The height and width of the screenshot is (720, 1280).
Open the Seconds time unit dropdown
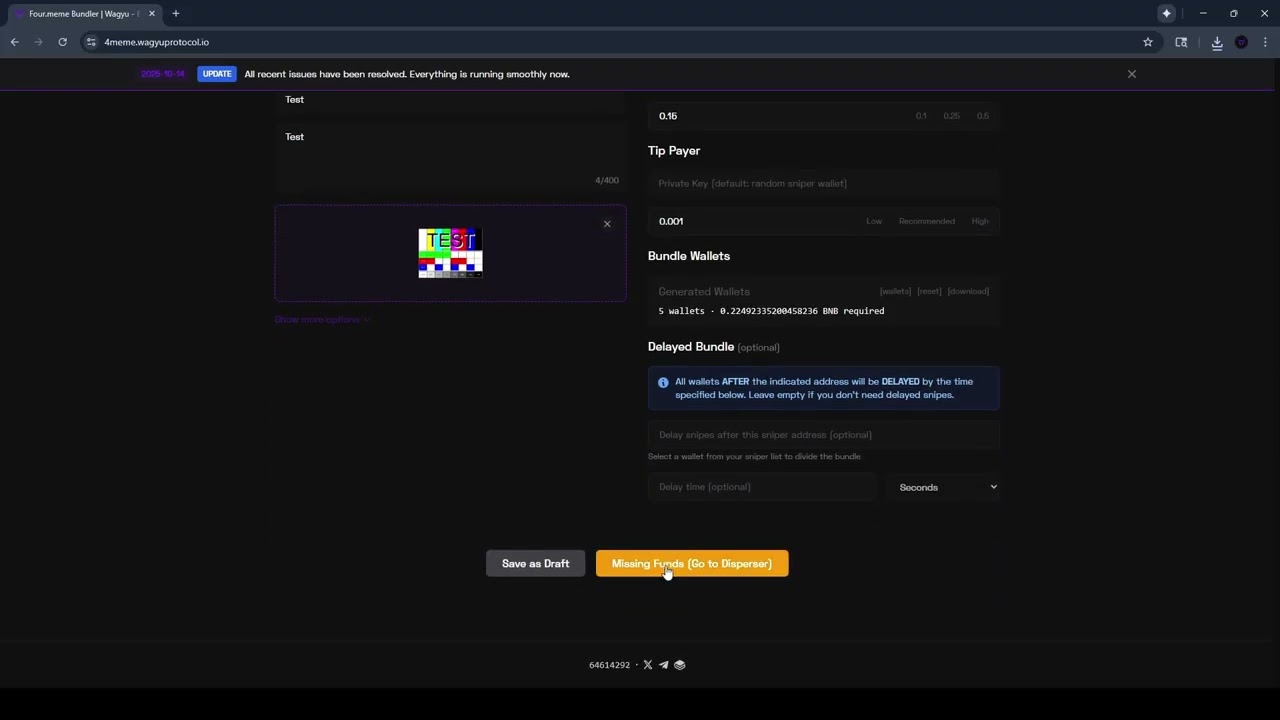[943, 487]
